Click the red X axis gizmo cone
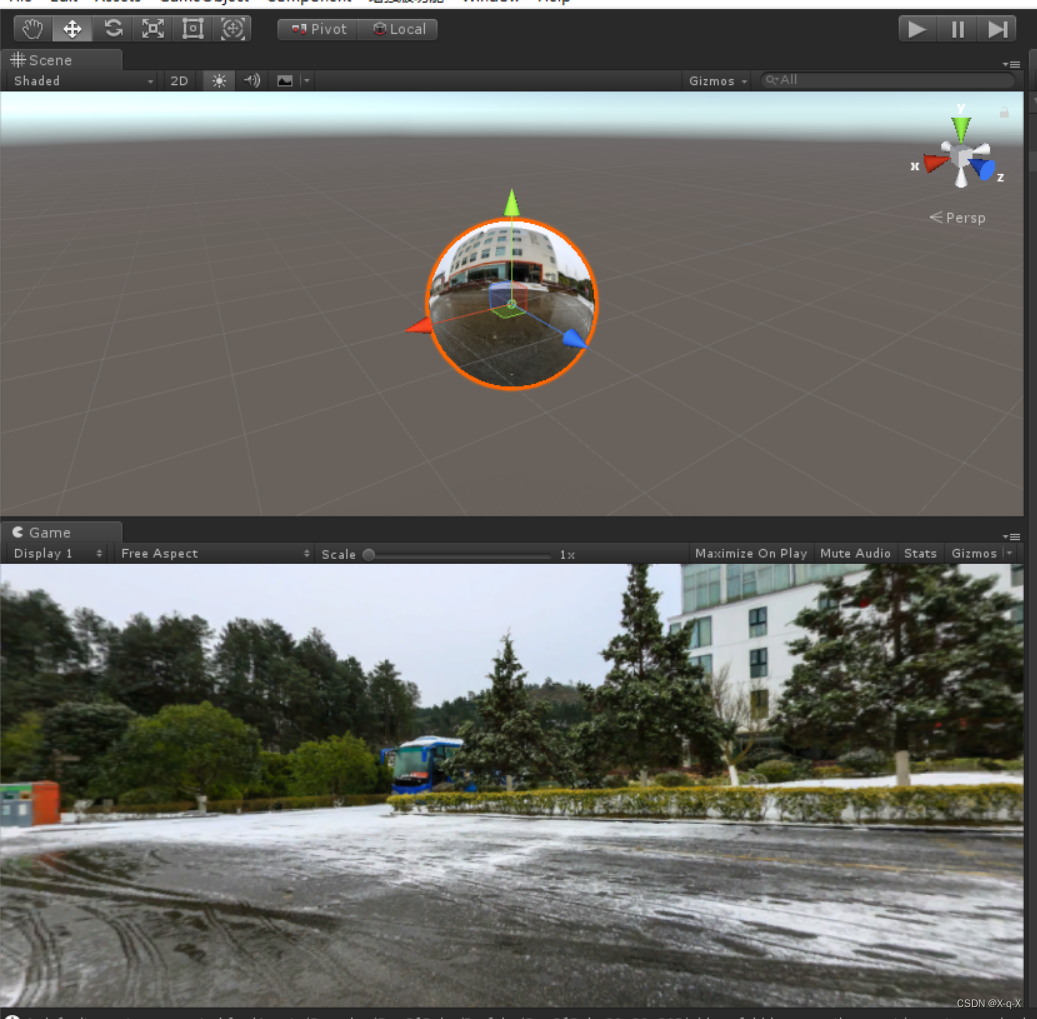This screenshot has height=1019, width=1037. (936, 163)
